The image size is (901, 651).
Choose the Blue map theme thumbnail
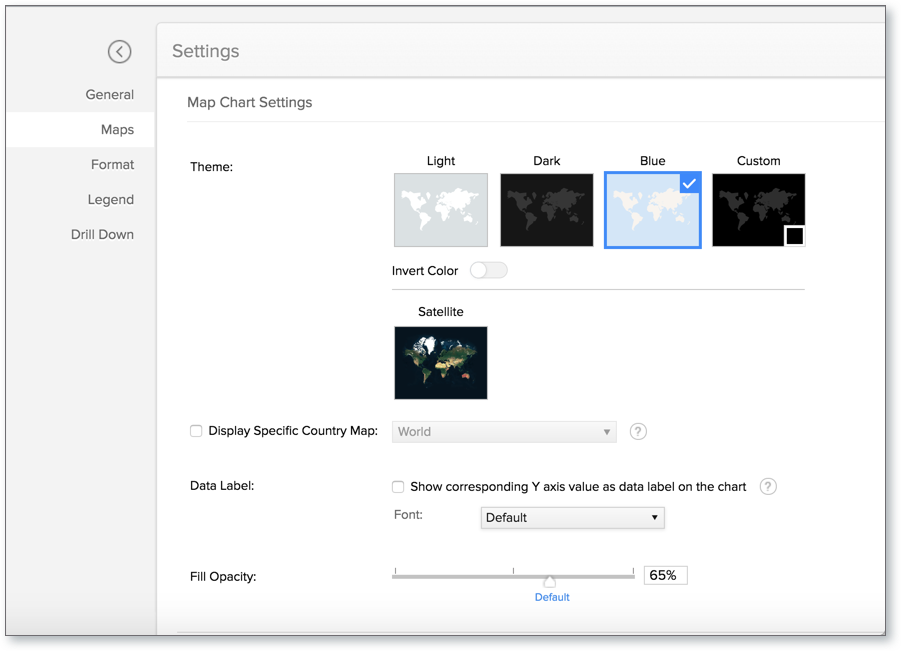point(653,210)
